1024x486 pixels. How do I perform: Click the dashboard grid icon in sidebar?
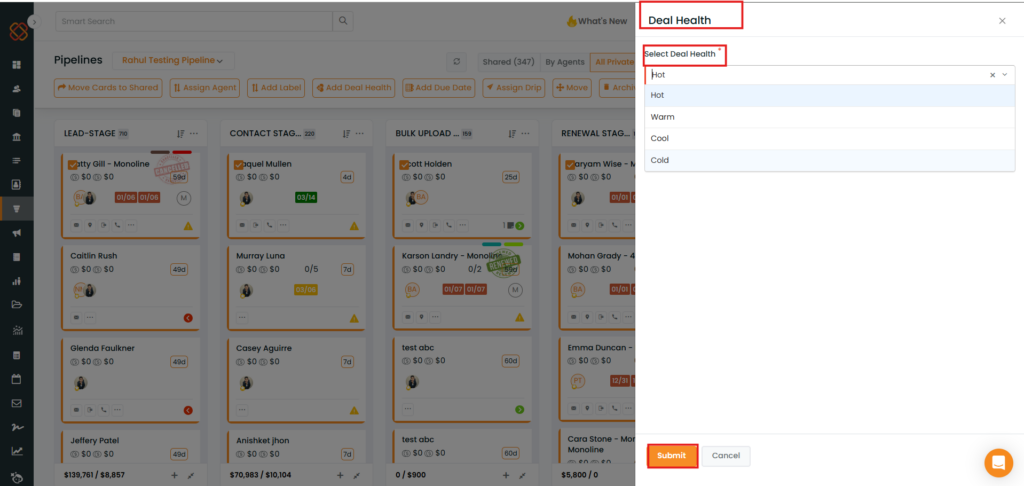click(16, 65)
